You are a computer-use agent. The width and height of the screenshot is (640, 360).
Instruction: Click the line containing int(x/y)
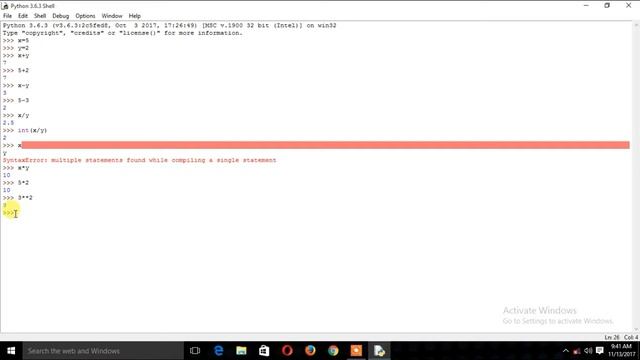coord(24,131)
